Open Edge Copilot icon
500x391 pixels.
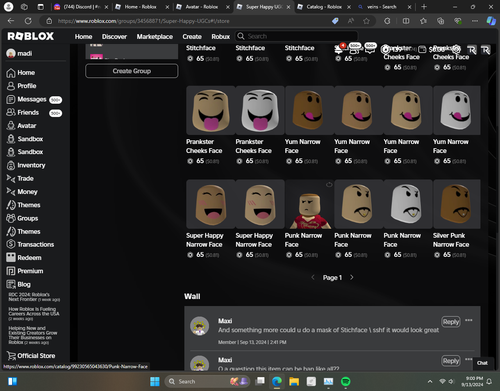(491, 21)
